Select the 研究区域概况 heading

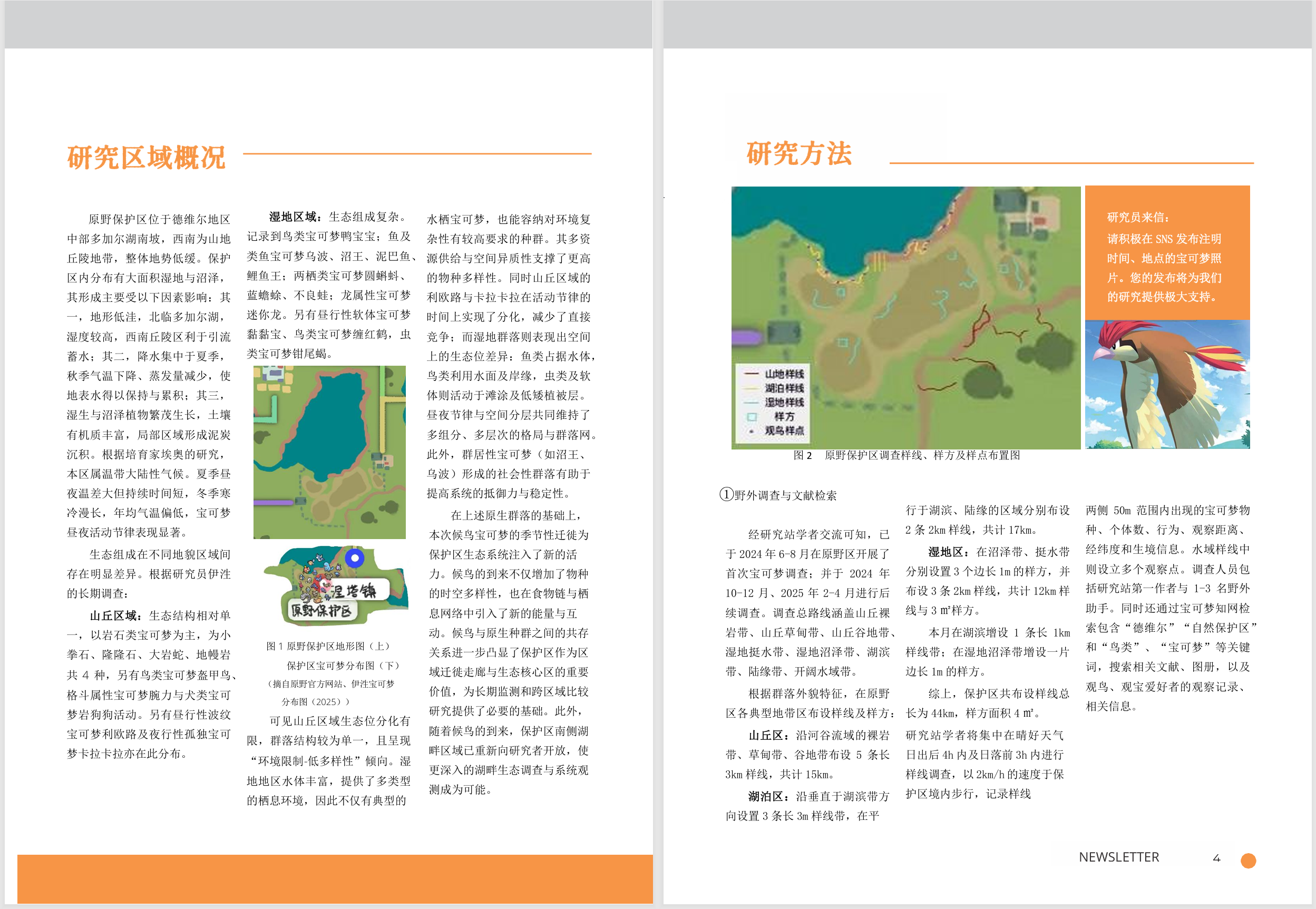pyautogui.click(x=147, y=157)
